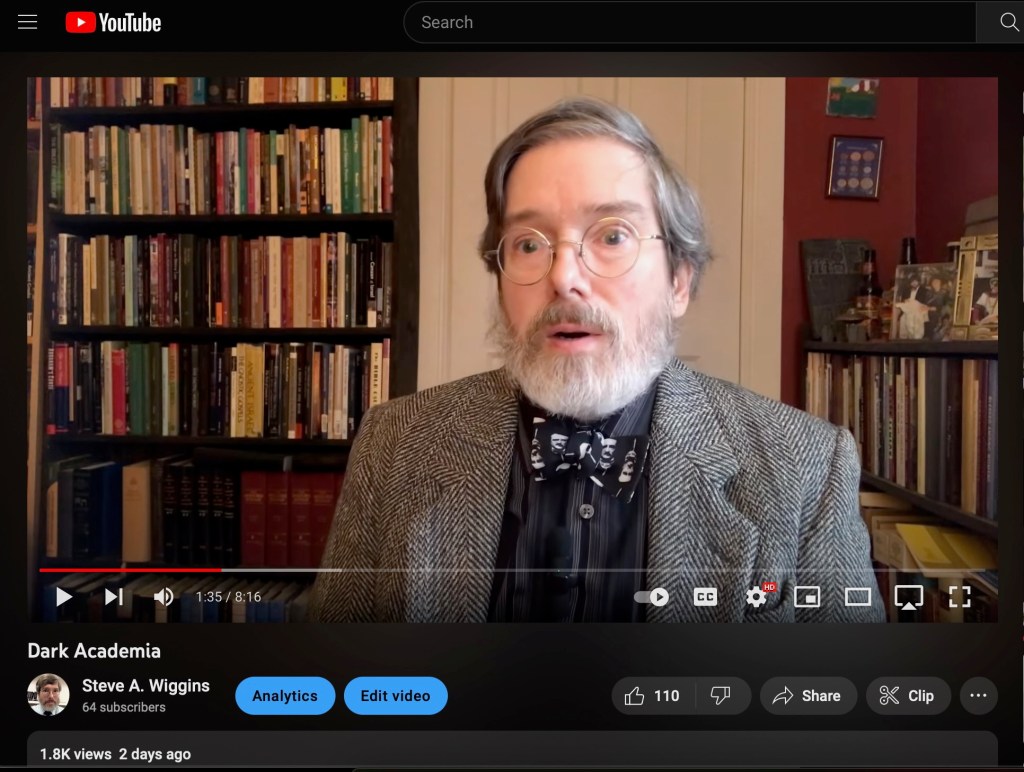This screenshot has width=1024, height=772.
Task: Dislike this video
Action: pos(721,696)
